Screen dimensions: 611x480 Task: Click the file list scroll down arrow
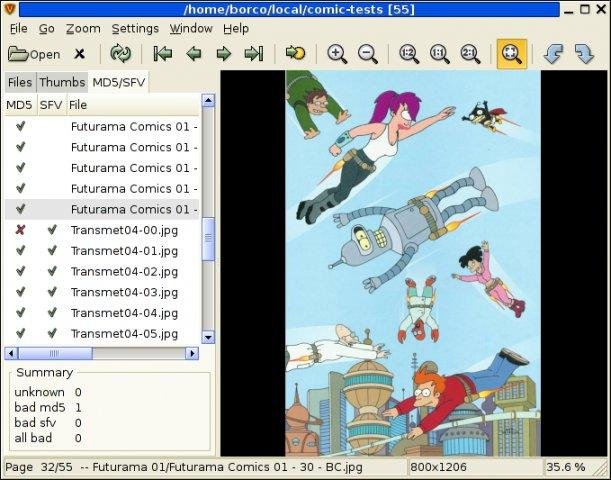click(208, 337)
